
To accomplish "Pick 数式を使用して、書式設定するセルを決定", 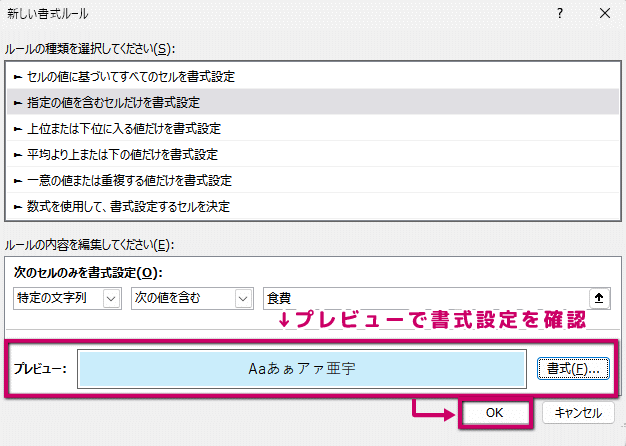I will pyautogui.click(x=121, y=206).
